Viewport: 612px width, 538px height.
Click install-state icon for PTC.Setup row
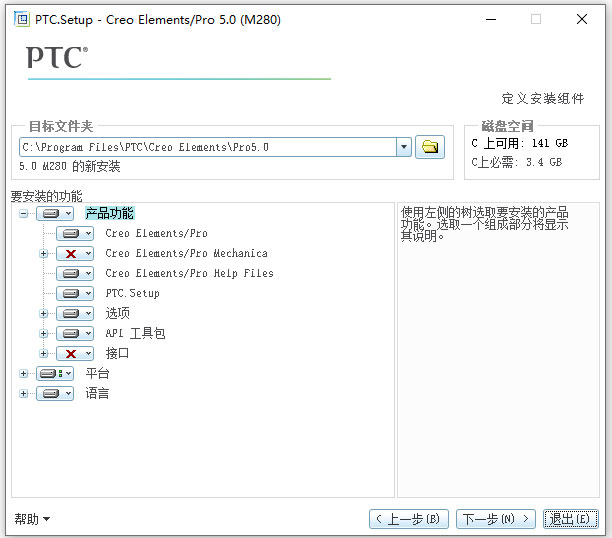point(71,293)
